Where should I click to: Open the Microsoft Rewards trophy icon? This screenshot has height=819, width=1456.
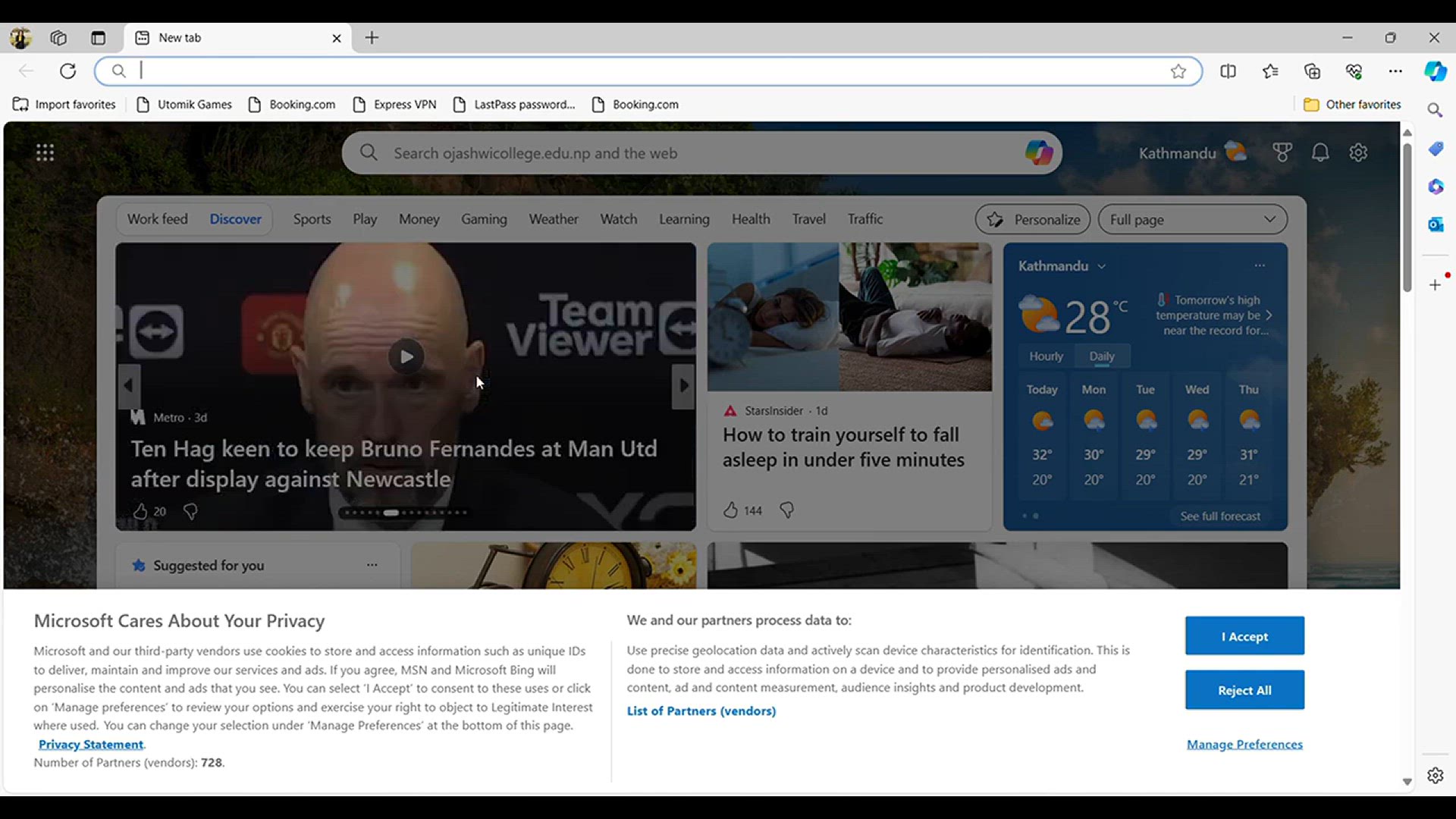tap(1282, 152)
